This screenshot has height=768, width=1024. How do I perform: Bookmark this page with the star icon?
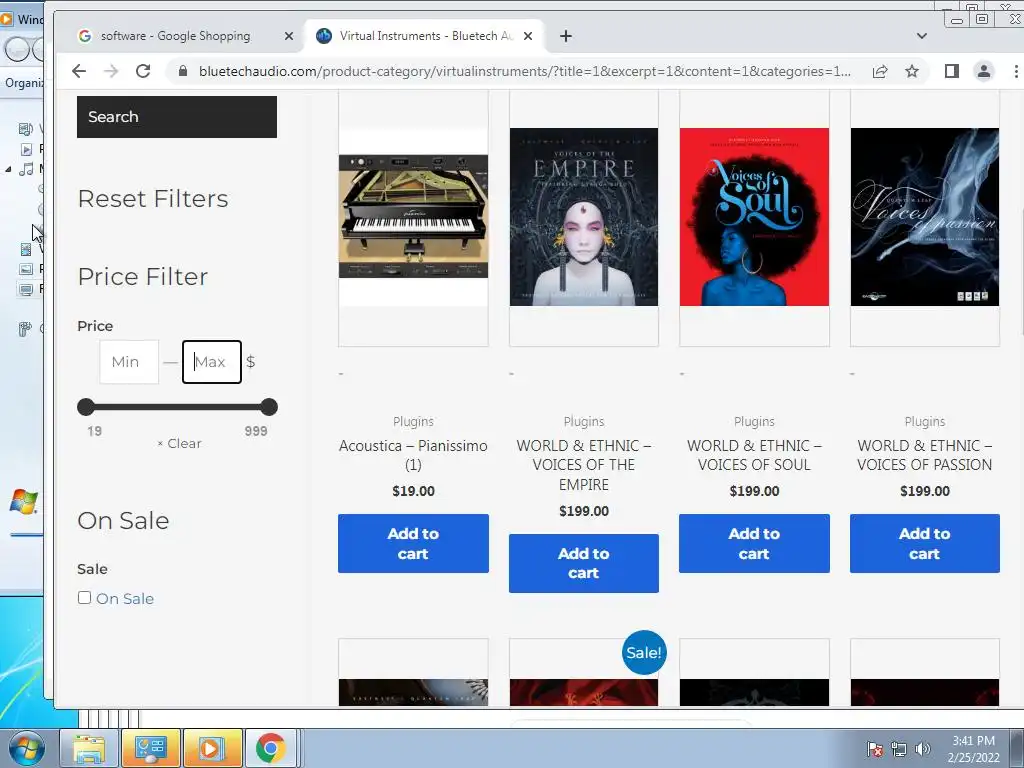912,71
